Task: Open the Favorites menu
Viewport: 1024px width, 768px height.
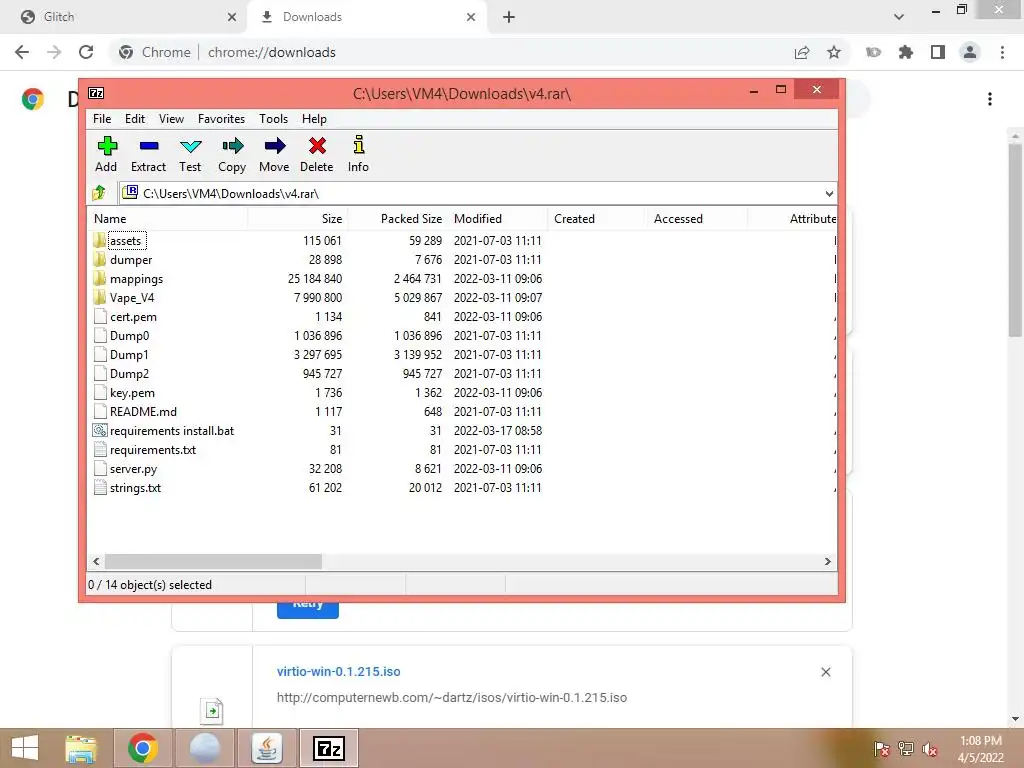Action: tap(221, 119)
